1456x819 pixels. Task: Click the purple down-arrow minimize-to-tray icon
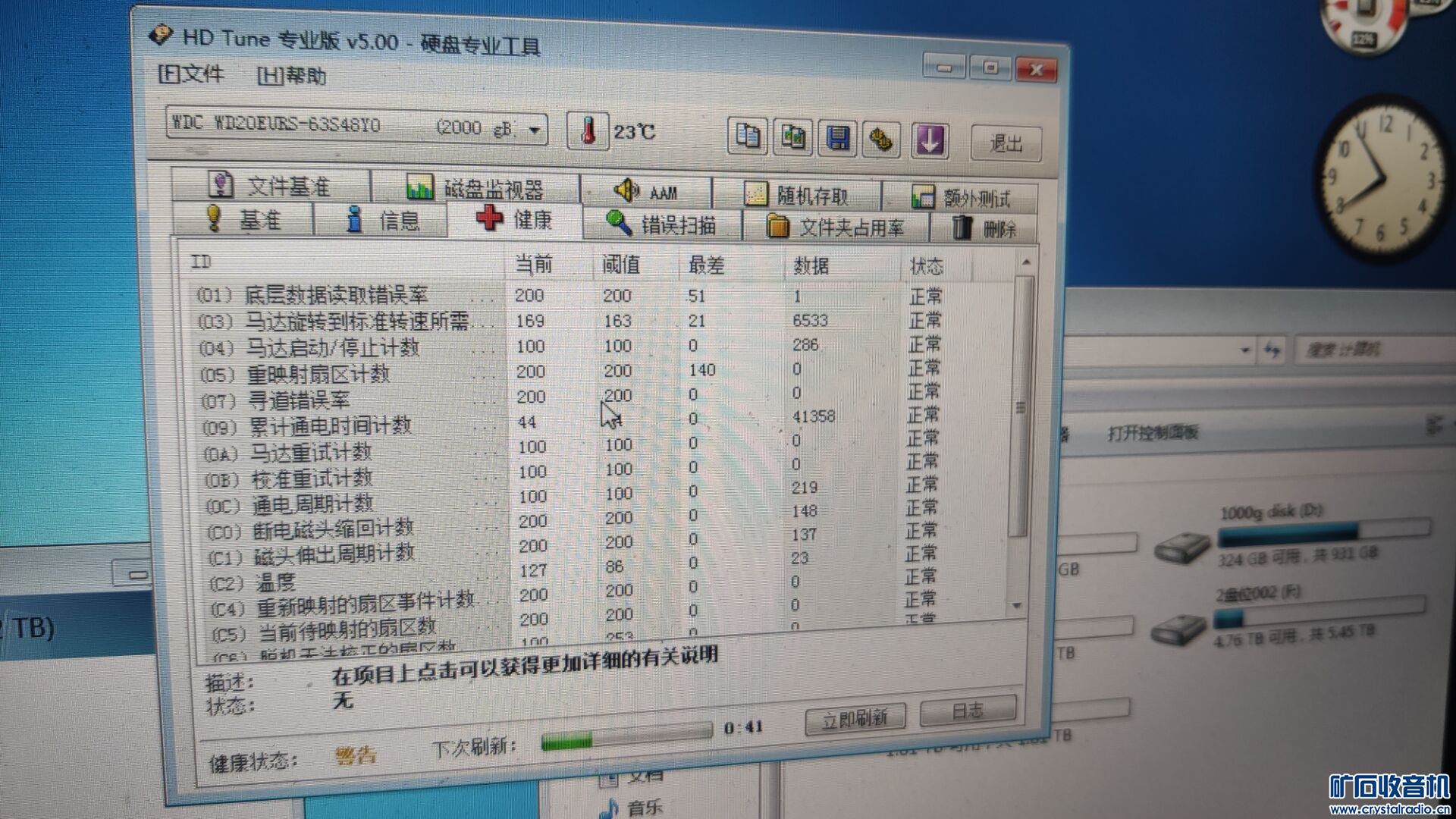[930, 140]
